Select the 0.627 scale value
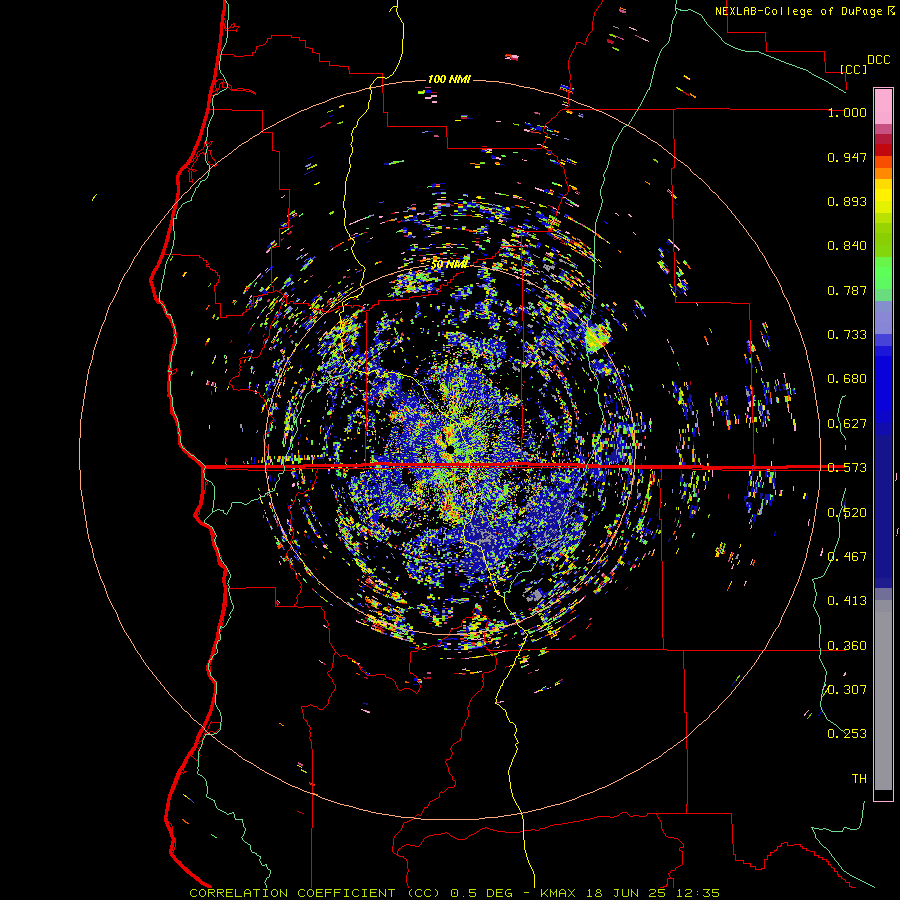The image size is (900, 900). pyautogui.click(x=847, y=424)
